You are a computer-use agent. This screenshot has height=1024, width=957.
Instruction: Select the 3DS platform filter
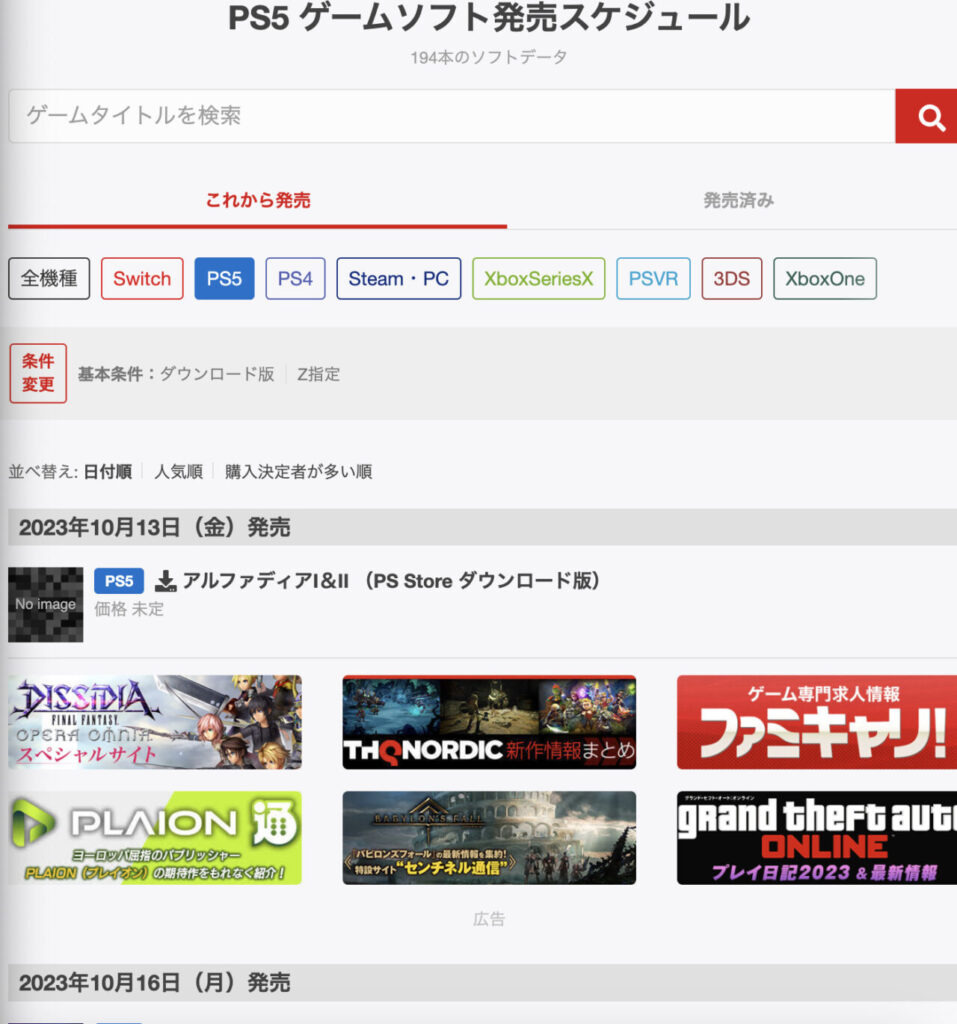pos(732,279)
